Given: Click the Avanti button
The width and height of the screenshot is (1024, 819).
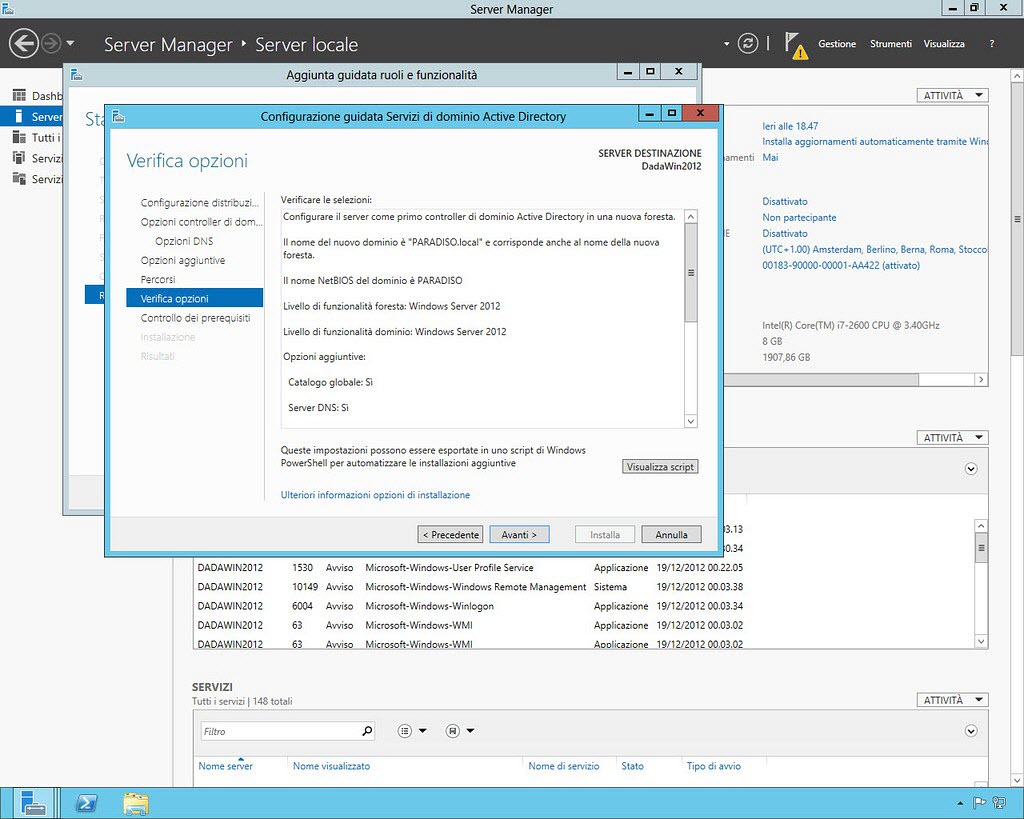Looking at the screenshot, I should pos(519,534).
